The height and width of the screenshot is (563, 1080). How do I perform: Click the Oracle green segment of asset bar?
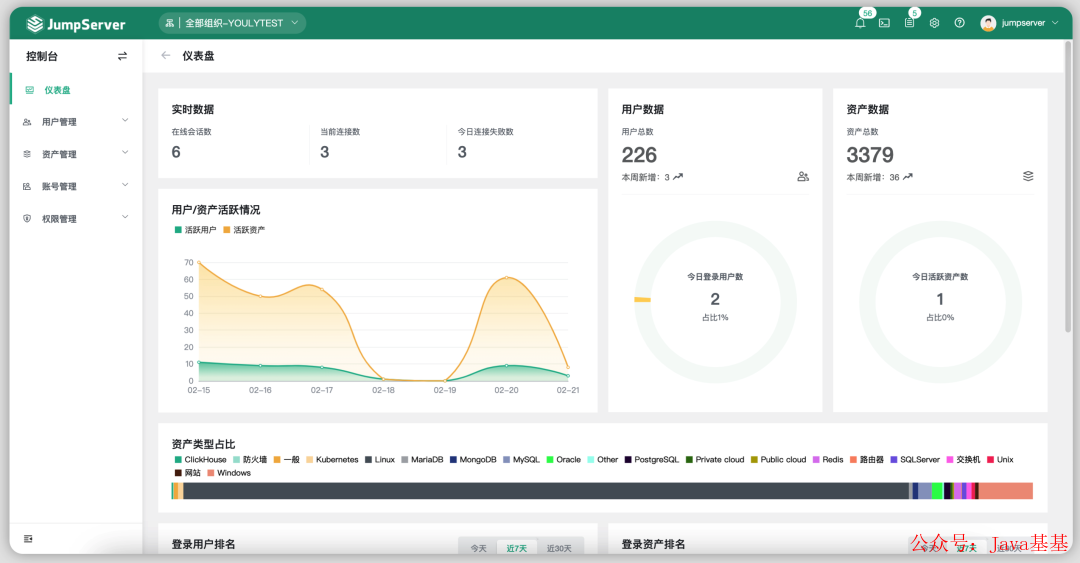click(x=937, y=491)
